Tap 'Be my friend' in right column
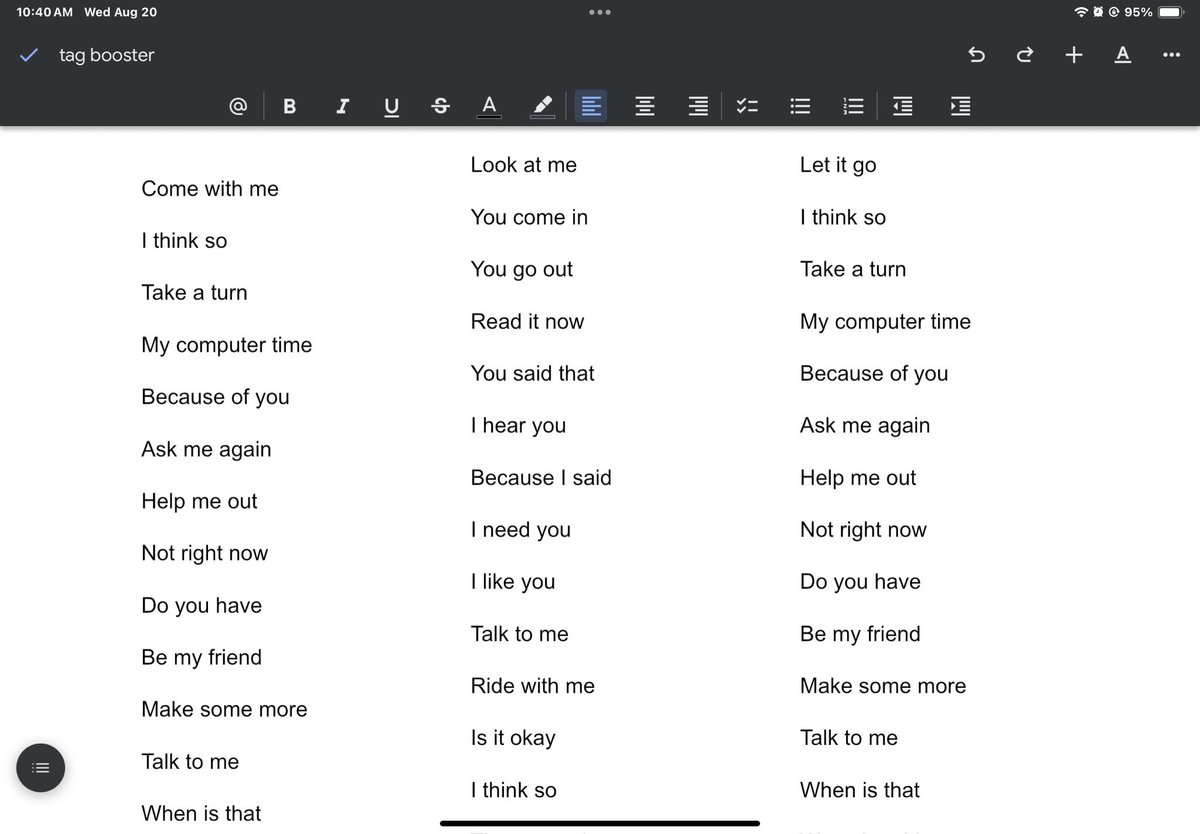 [x=860, y=634]
